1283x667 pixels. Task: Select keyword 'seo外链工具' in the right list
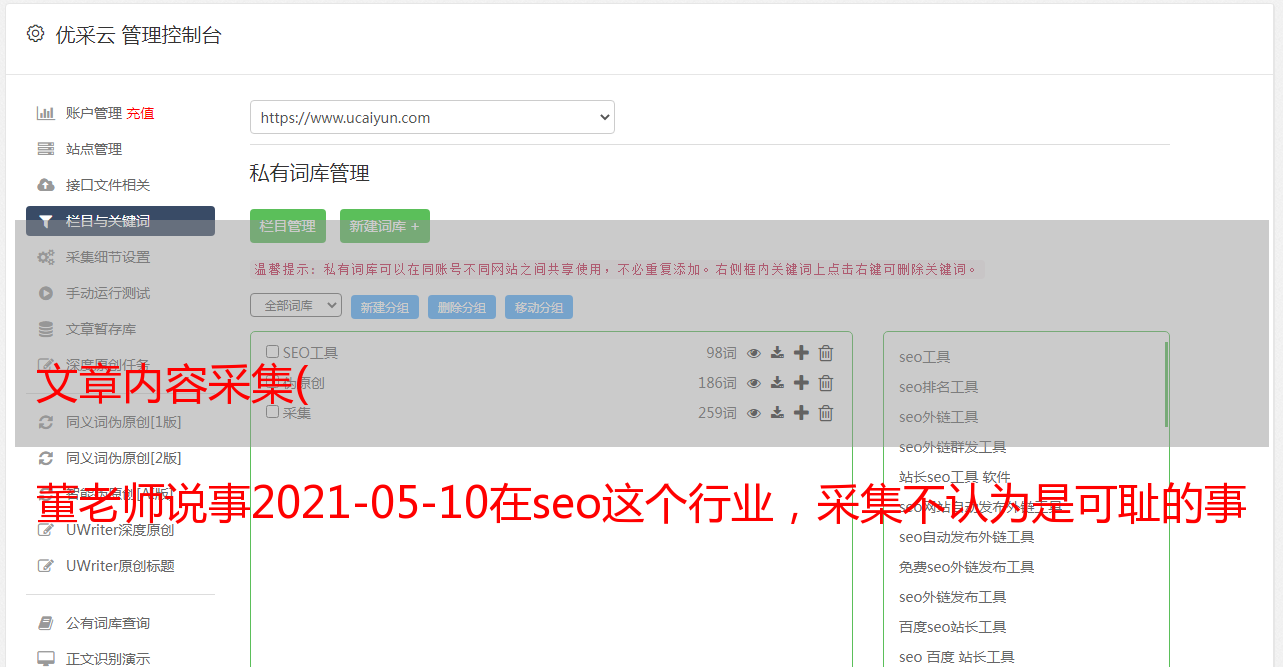coord(939,417)
